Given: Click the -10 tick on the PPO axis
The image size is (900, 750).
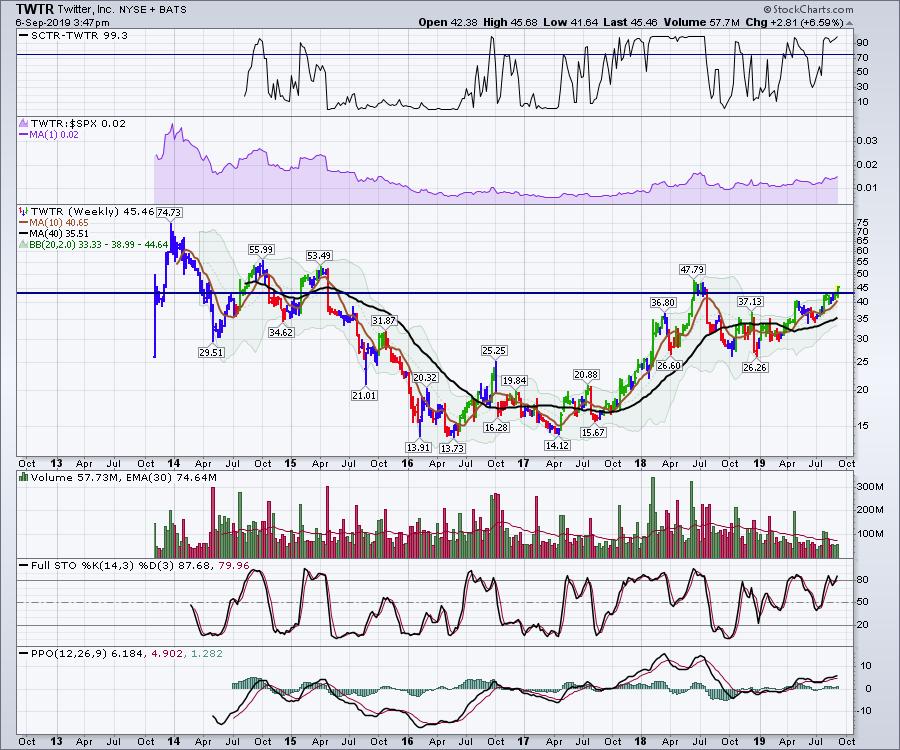Looking at the screenshot, I should pos(864,710).
